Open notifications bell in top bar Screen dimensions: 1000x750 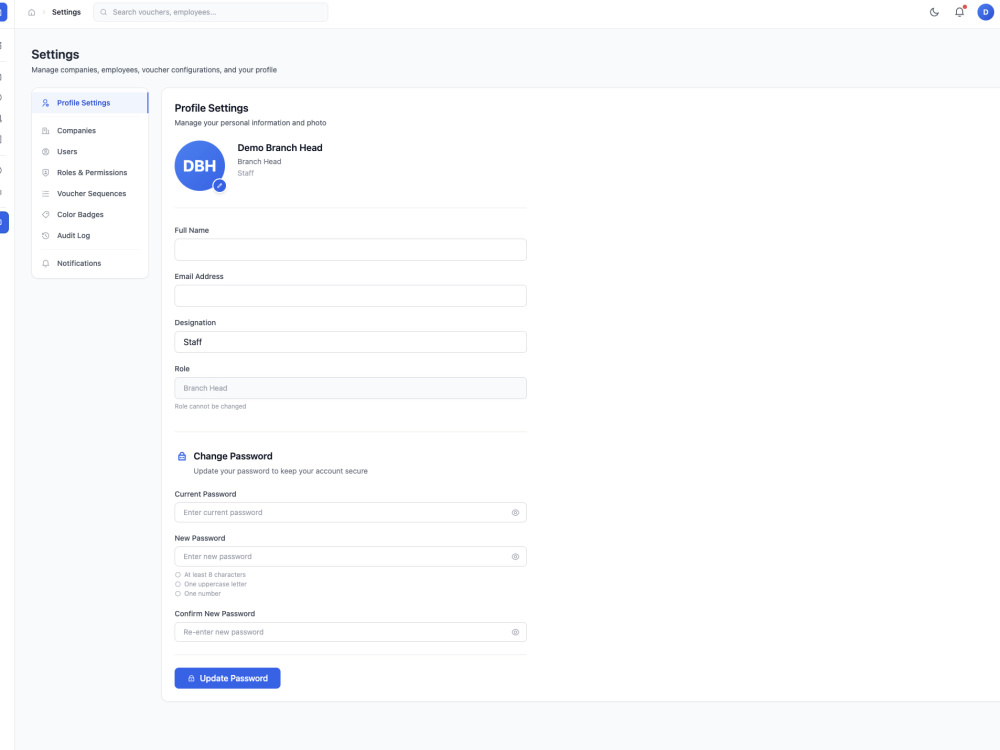coord(959,12)
